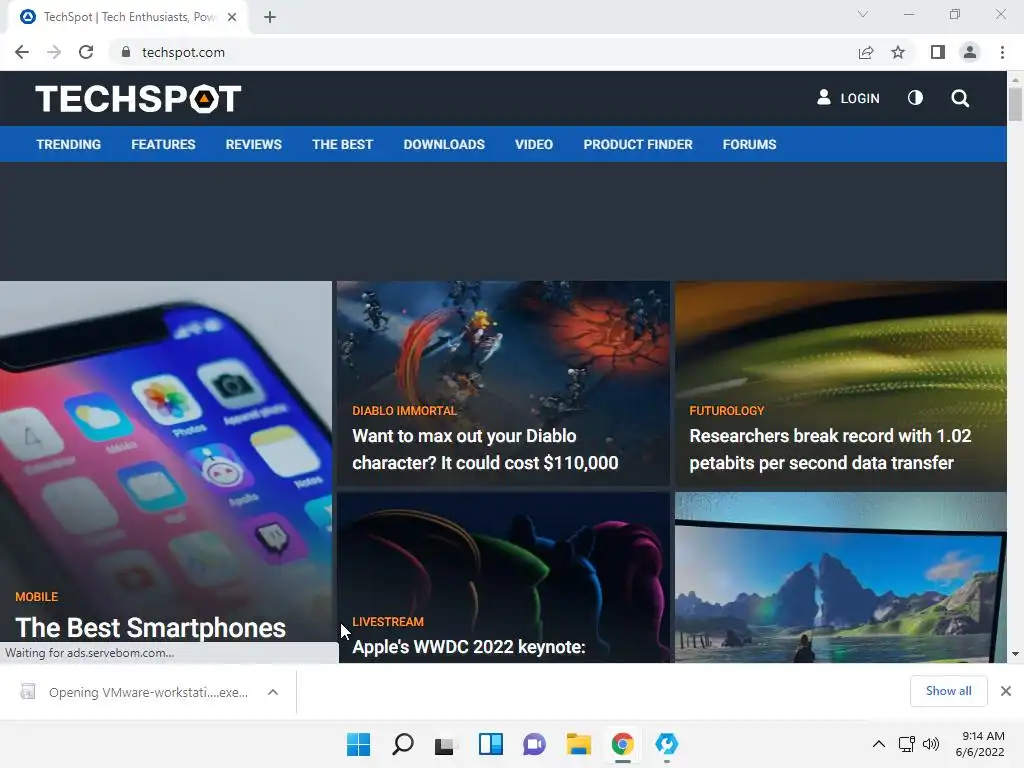Open Chrome three-dot menu
1024x768 pixels.
(x=1002, y=52)
